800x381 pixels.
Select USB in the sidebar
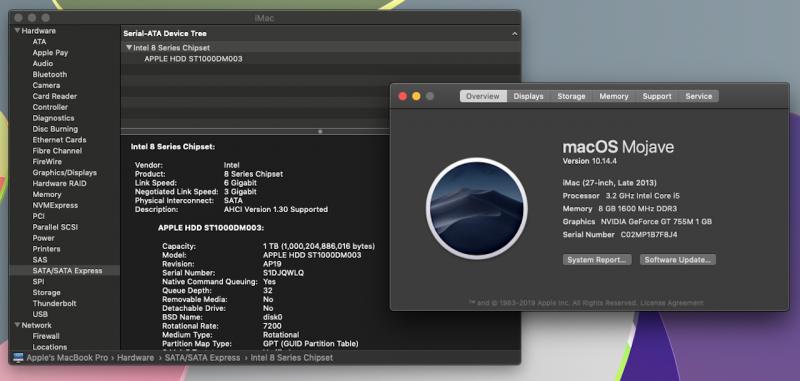tap(40, 314)
